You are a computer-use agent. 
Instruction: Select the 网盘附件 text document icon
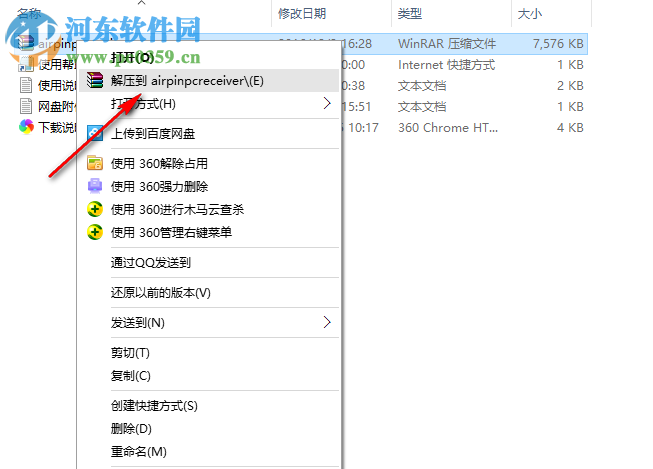click(26, 106)
